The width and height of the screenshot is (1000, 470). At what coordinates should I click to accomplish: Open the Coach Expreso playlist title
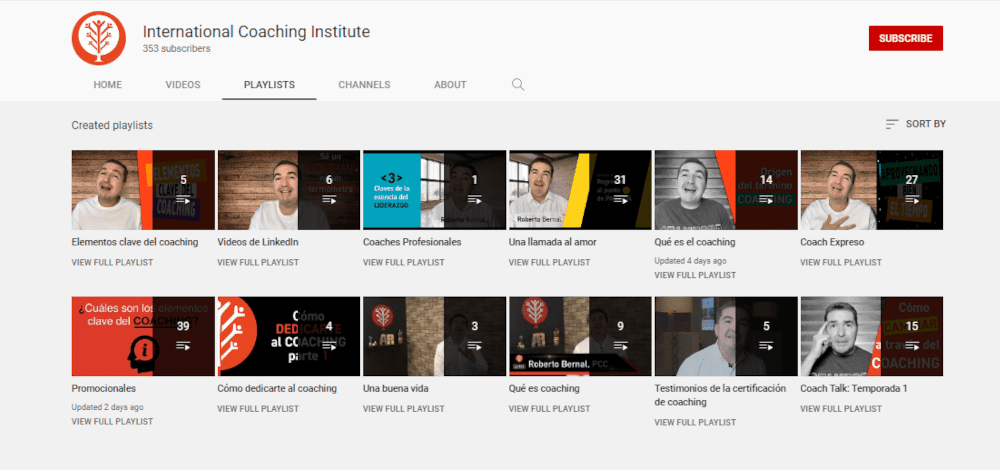(x=832, y=242)
